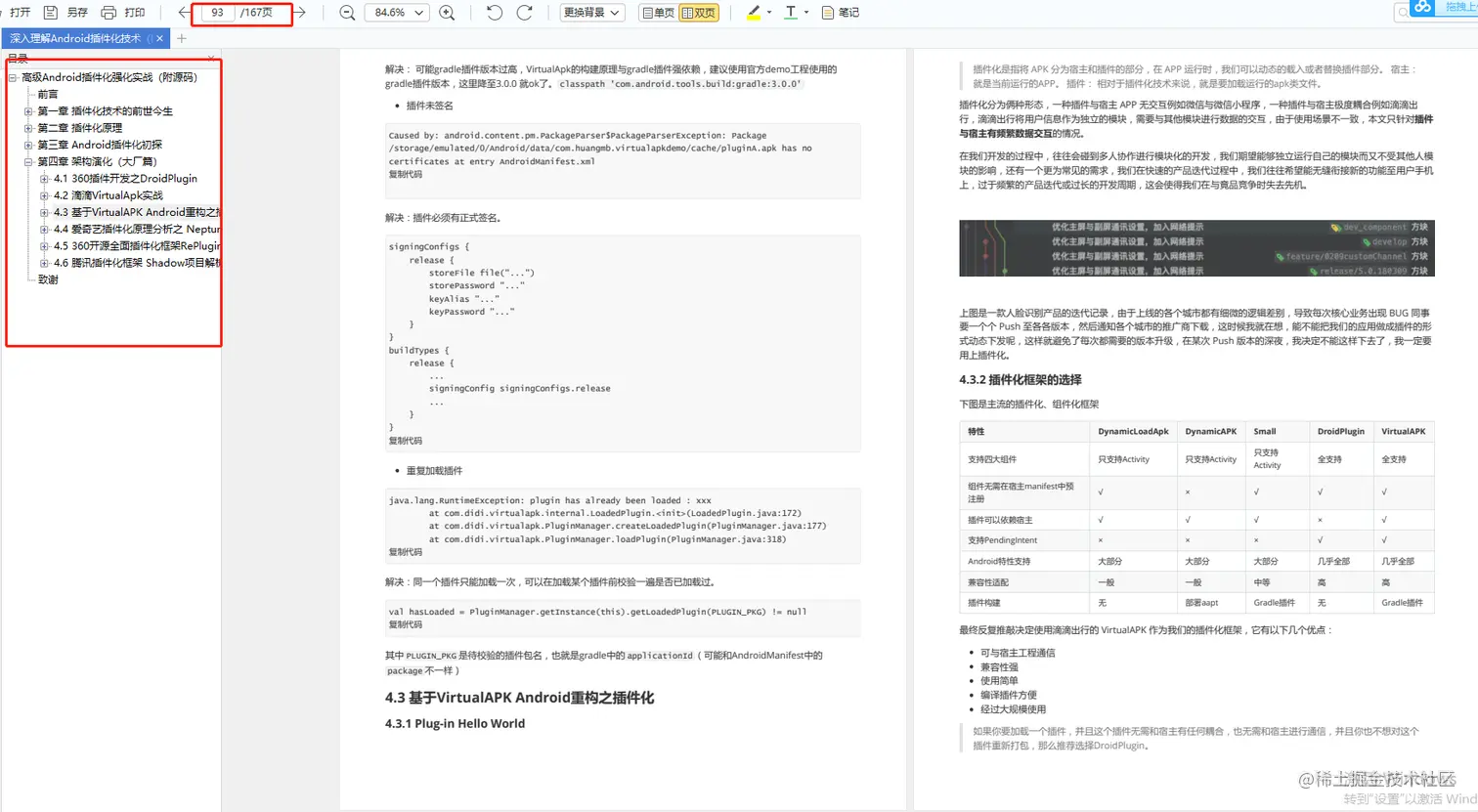Add a new tab with plus button
Screen dimensions: 1478x812
[182, 38]
